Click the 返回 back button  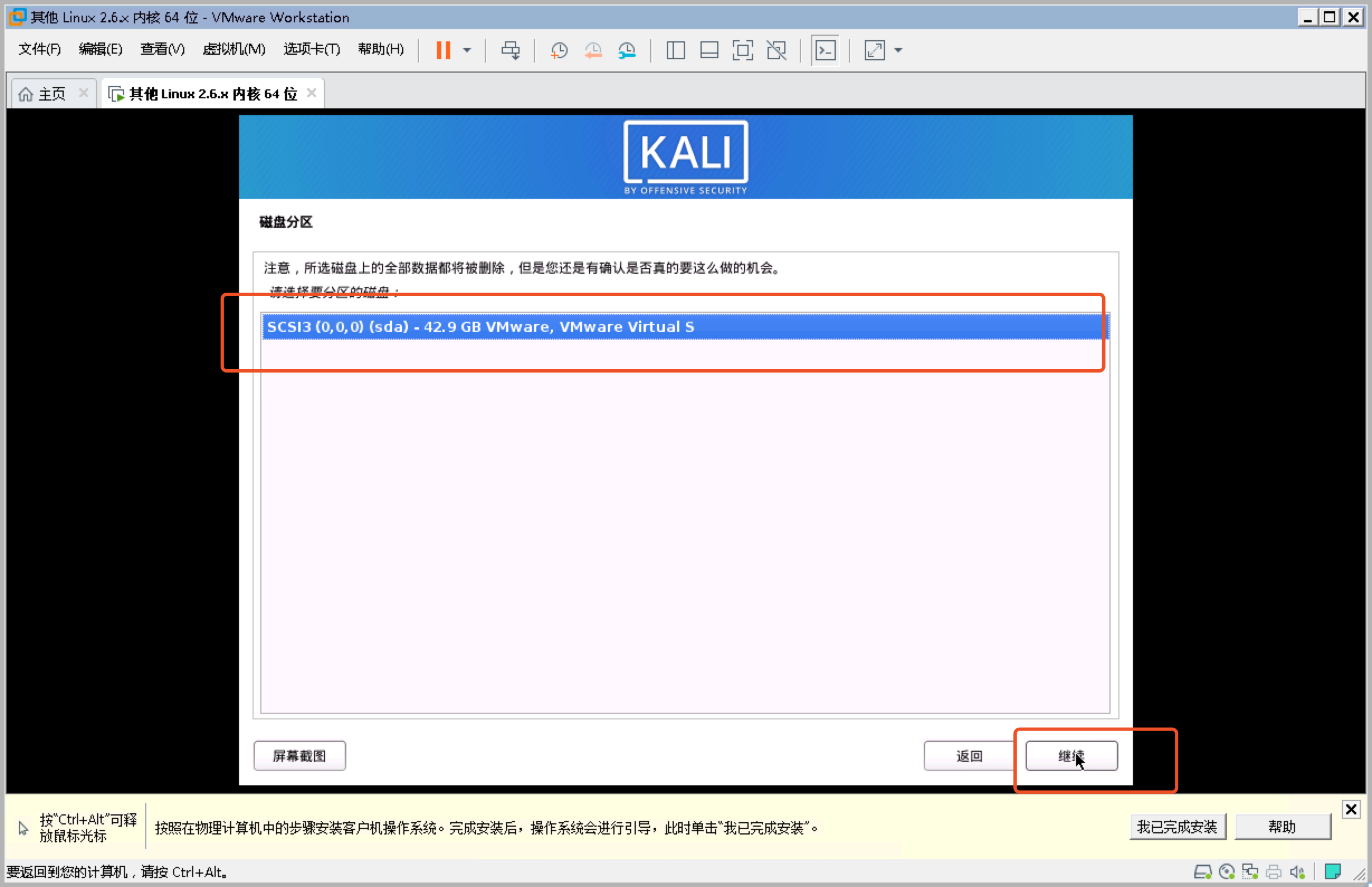tap(969, 756)
